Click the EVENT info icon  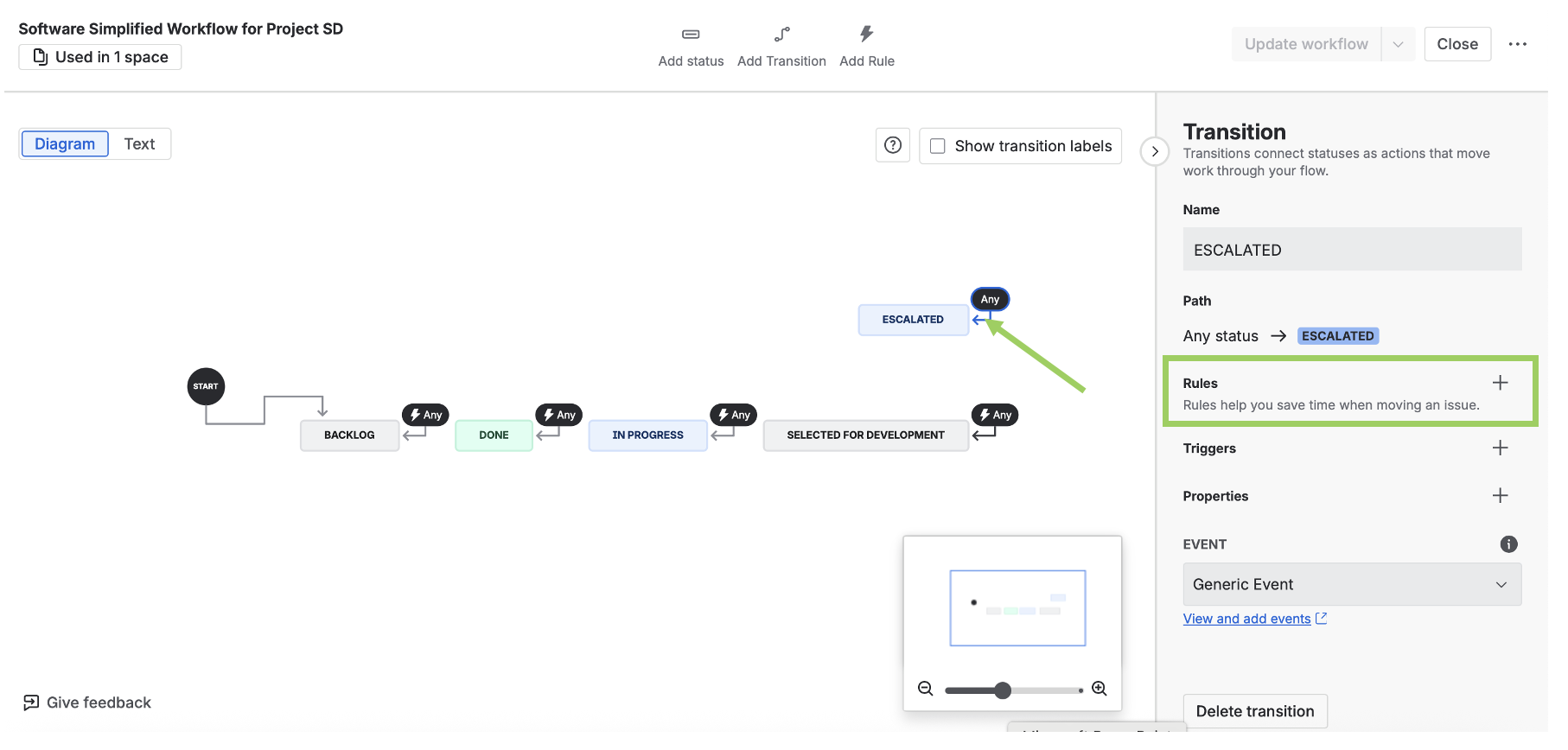tap(1508, 544)
